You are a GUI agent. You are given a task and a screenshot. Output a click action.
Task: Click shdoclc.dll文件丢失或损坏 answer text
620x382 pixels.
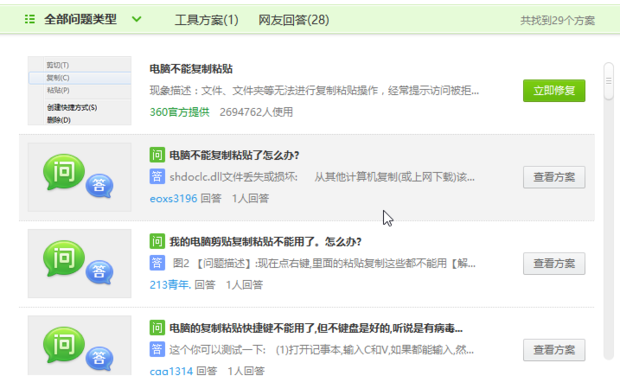tap(322, 177)
